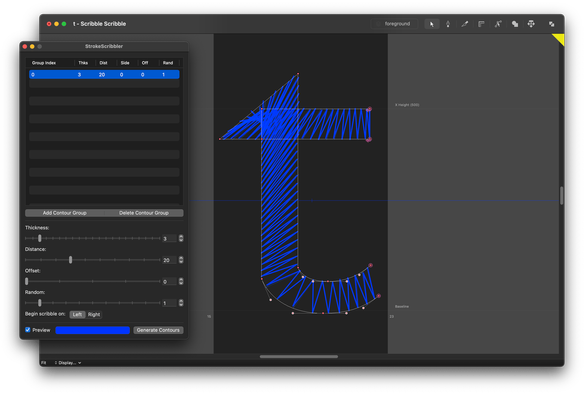The height and width of the screenshot is (394, 585).
Task: Click the Thickness value field
Action: coord(169,238)
